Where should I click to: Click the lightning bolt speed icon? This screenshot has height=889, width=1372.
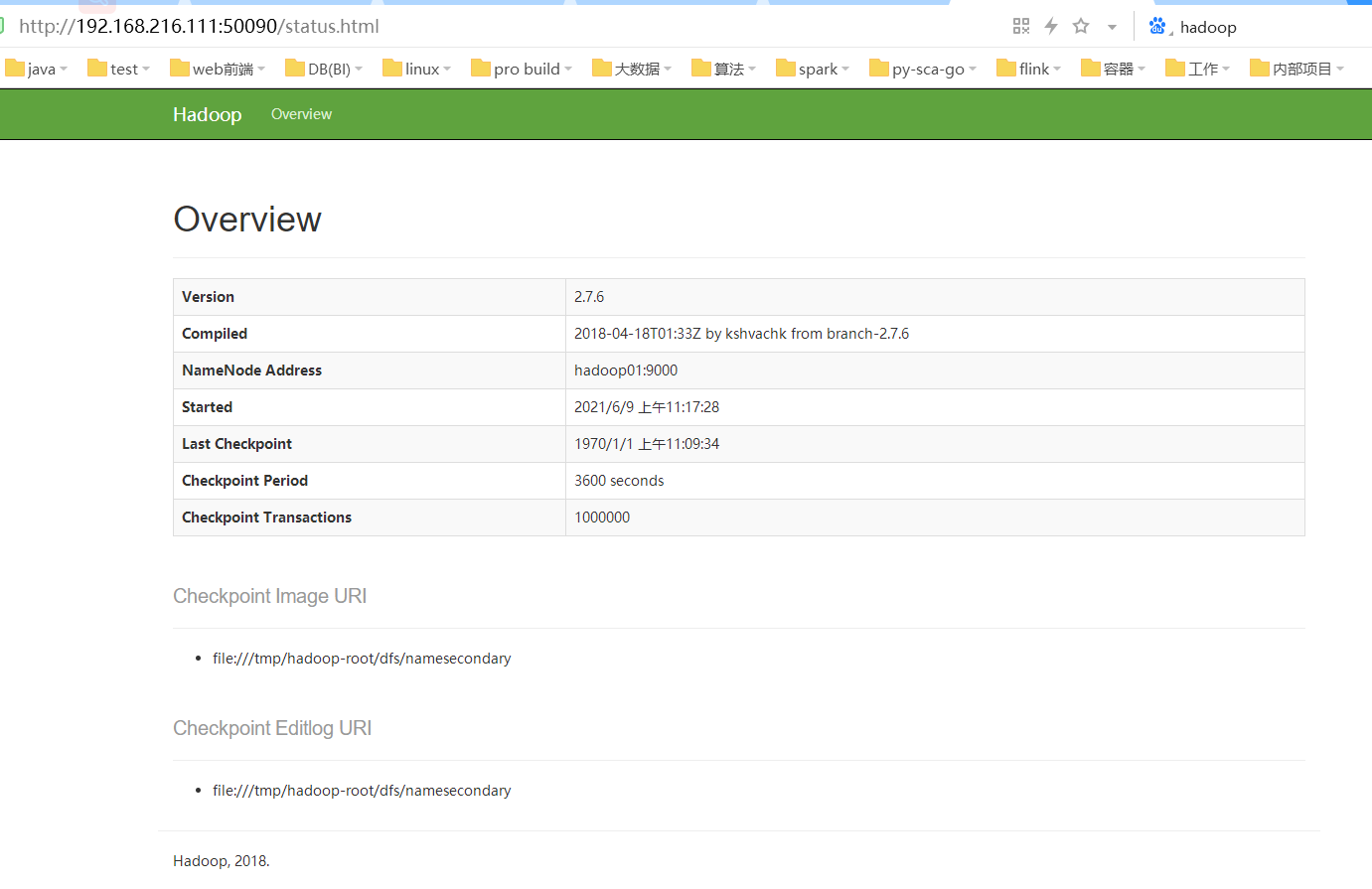click(1051, 26)
